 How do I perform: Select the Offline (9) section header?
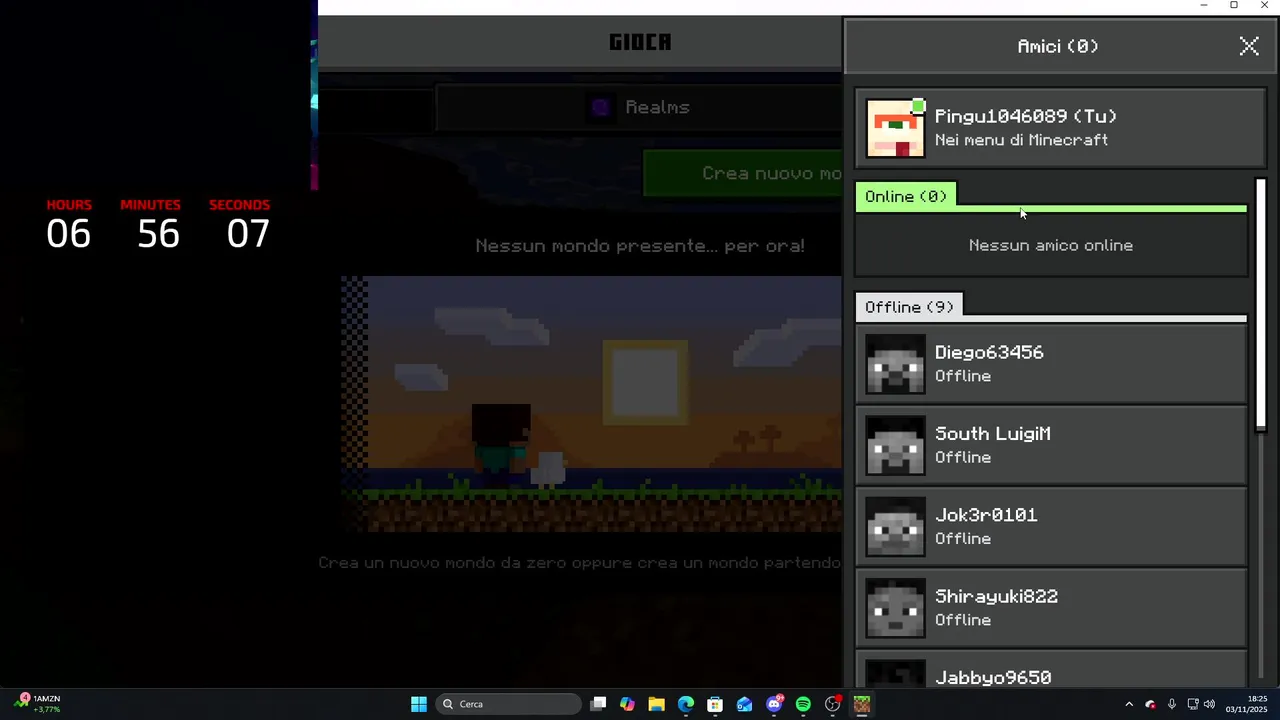coord(909,307)
